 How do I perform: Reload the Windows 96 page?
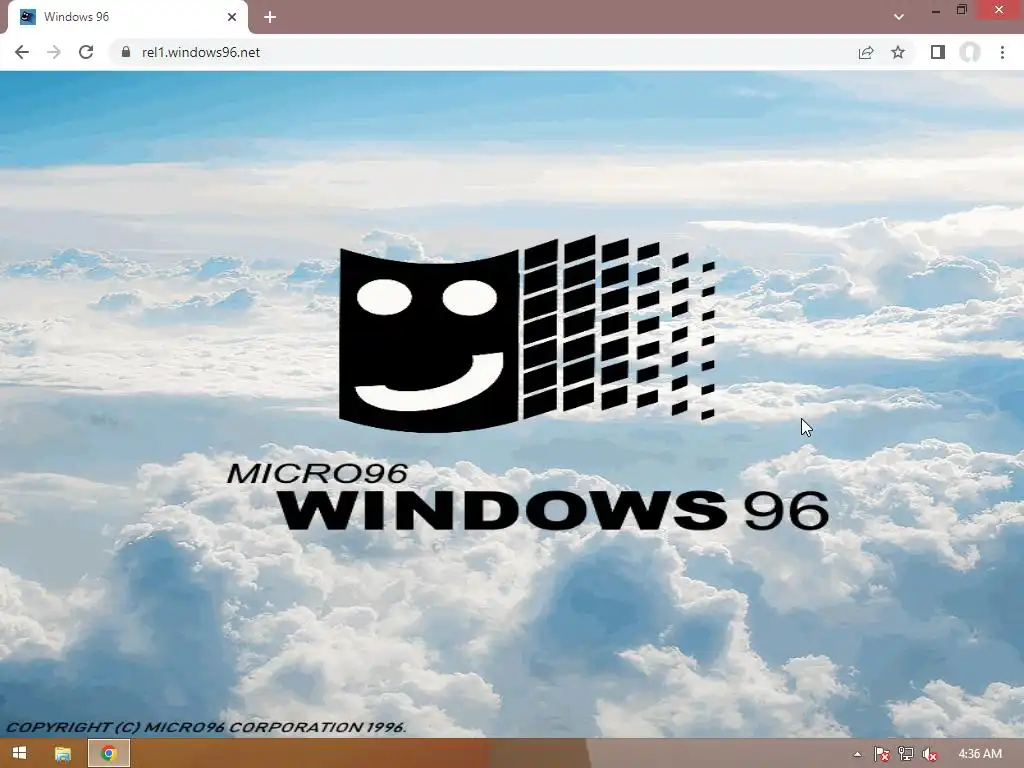coord(86,52)
